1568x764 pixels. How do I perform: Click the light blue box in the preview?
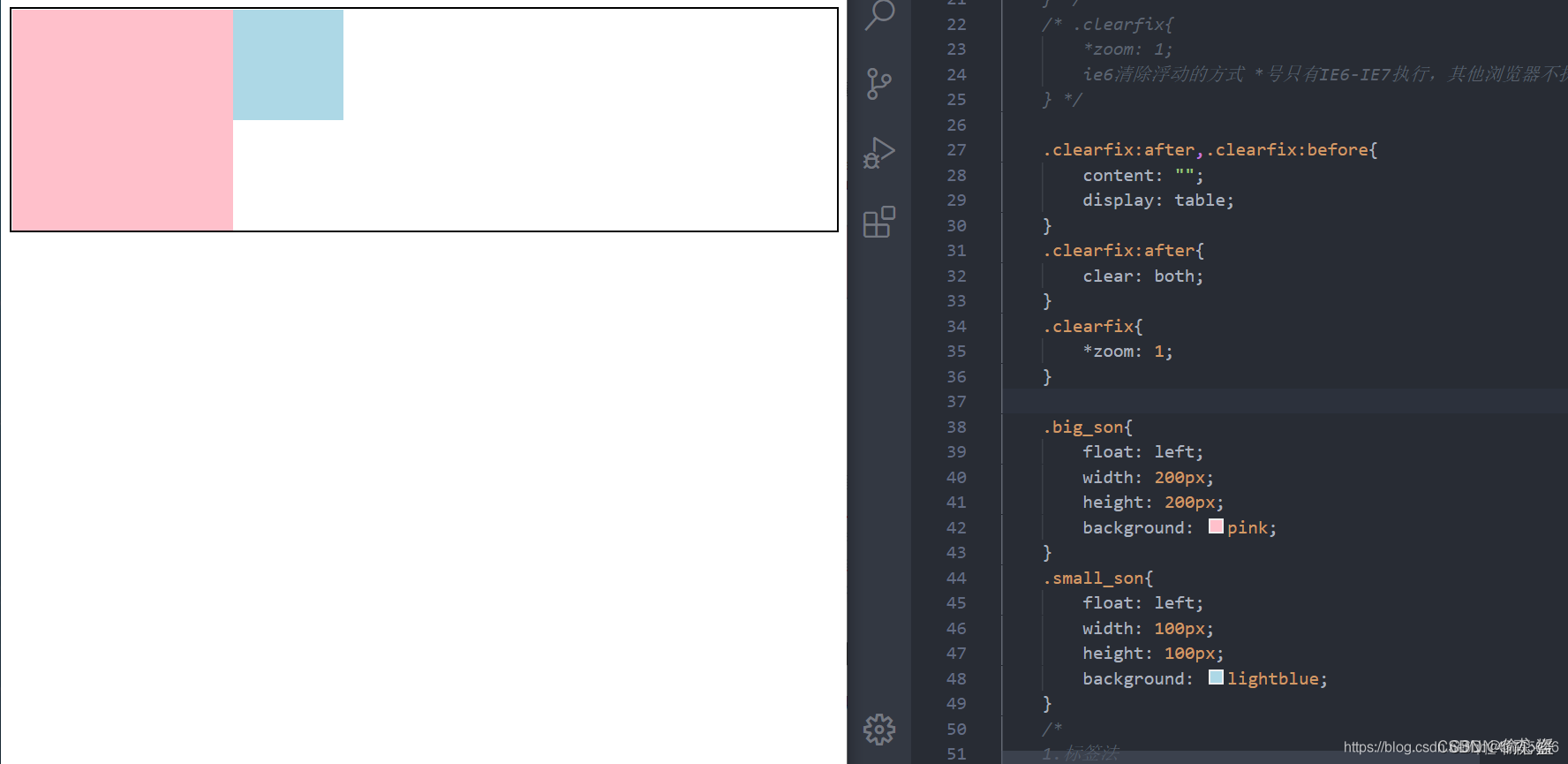[288, 64]
